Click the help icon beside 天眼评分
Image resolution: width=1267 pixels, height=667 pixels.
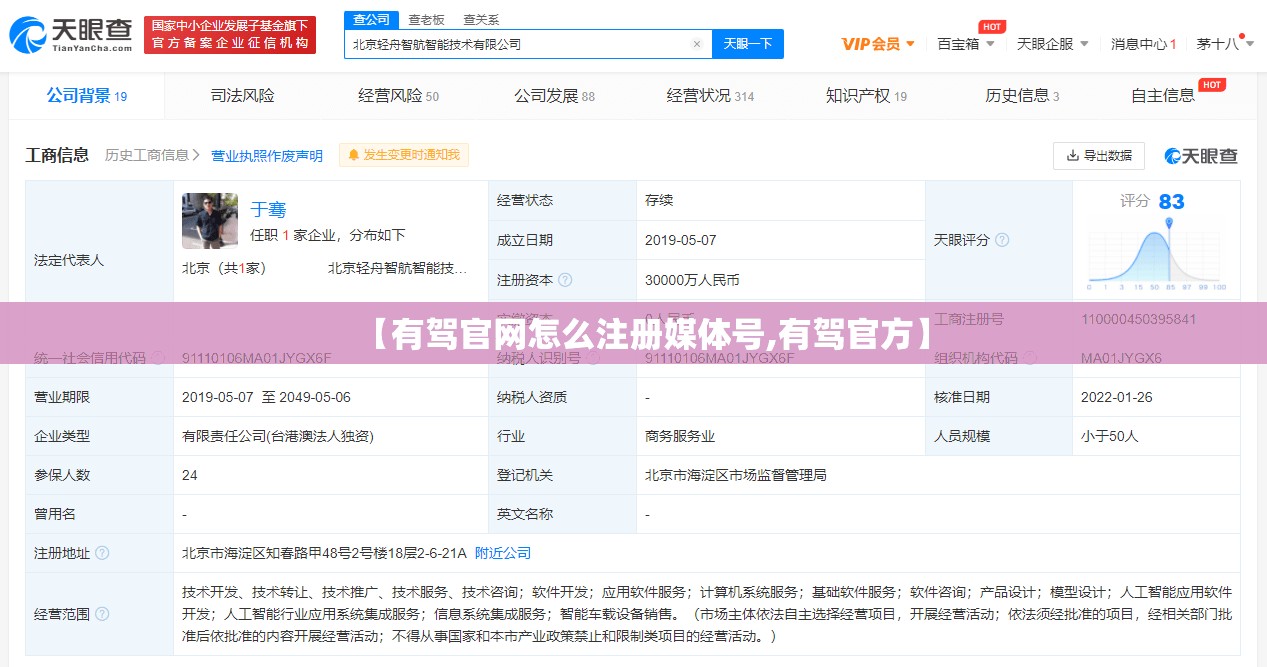point(1002,240)
